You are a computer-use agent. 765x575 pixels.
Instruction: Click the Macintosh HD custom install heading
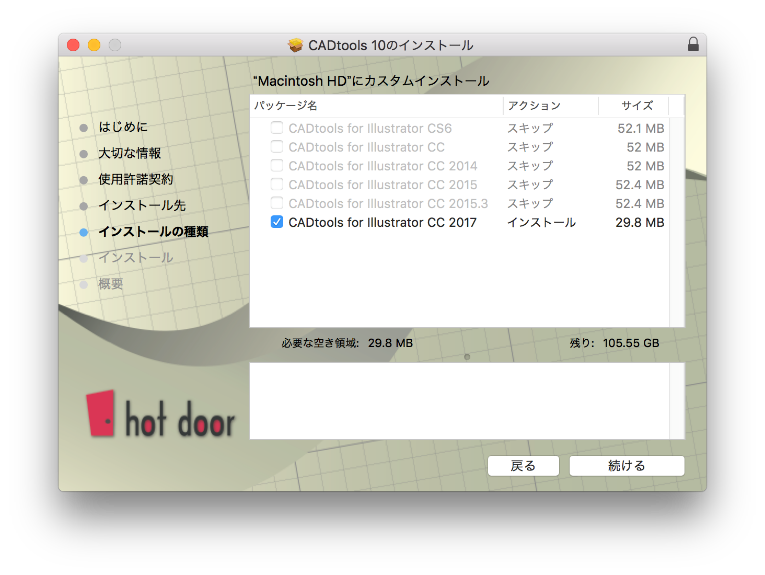point(371,81)
